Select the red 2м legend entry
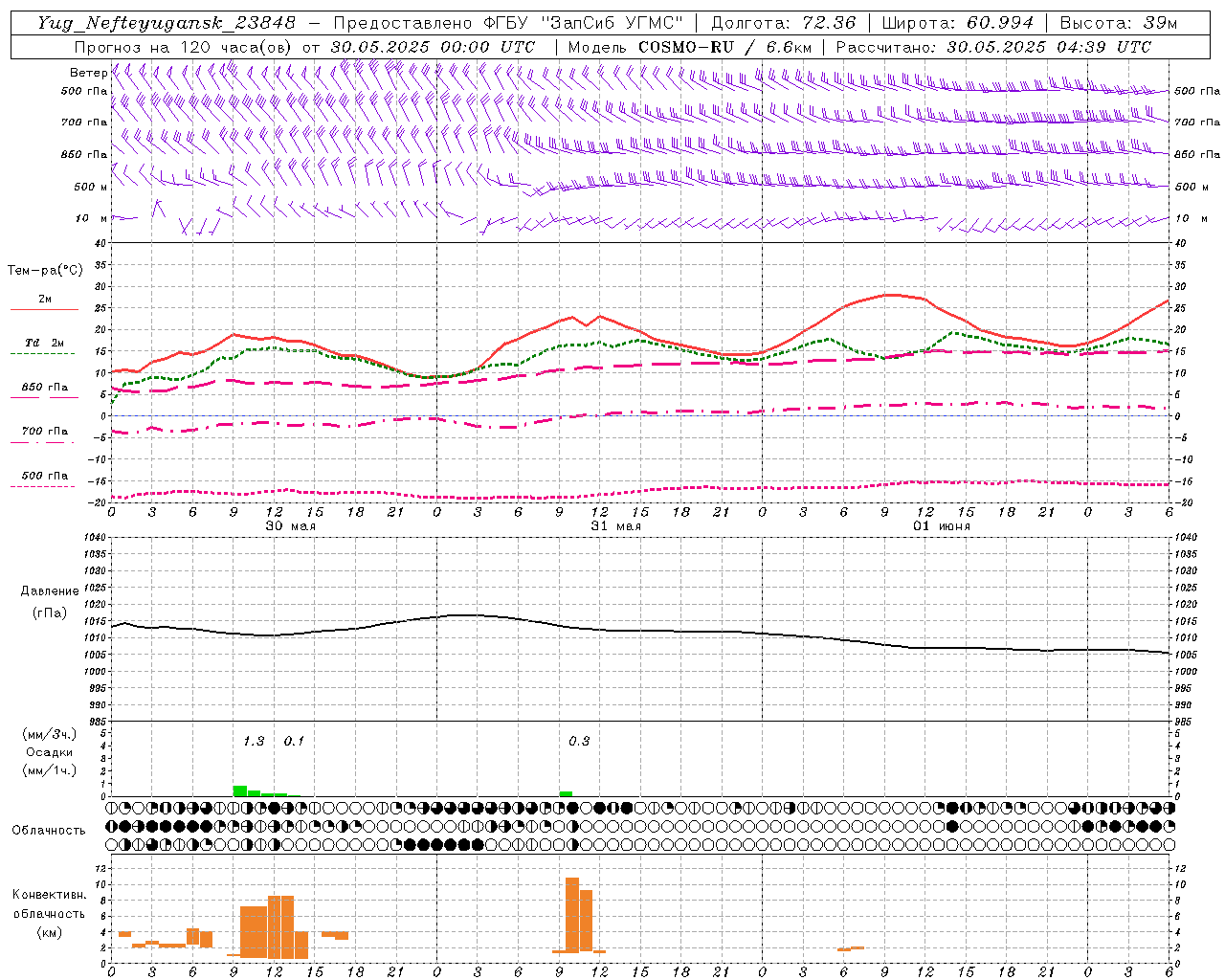 [x=44, y=302]
